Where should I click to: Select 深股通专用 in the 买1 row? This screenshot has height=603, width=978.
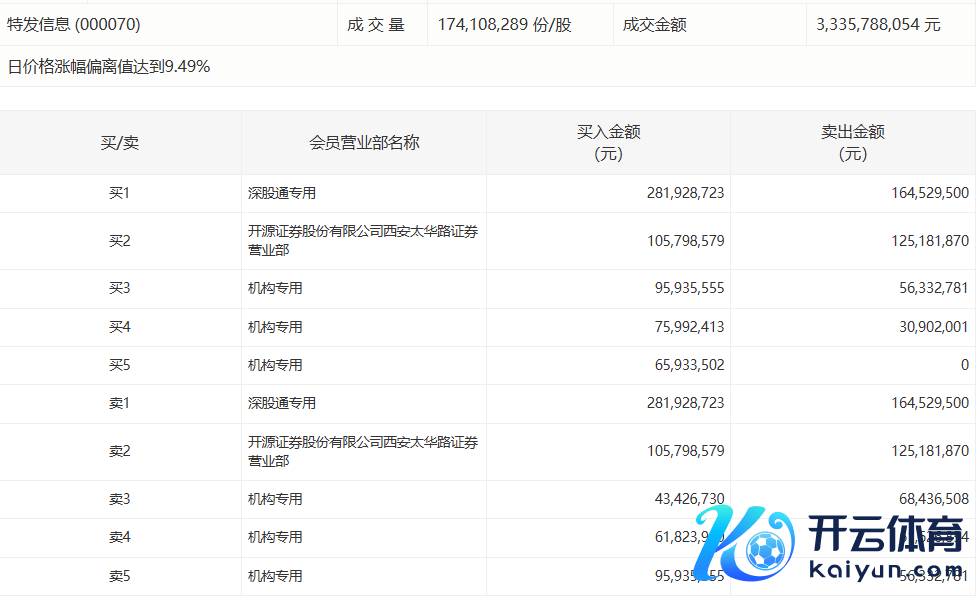click(x=282, y=193)
